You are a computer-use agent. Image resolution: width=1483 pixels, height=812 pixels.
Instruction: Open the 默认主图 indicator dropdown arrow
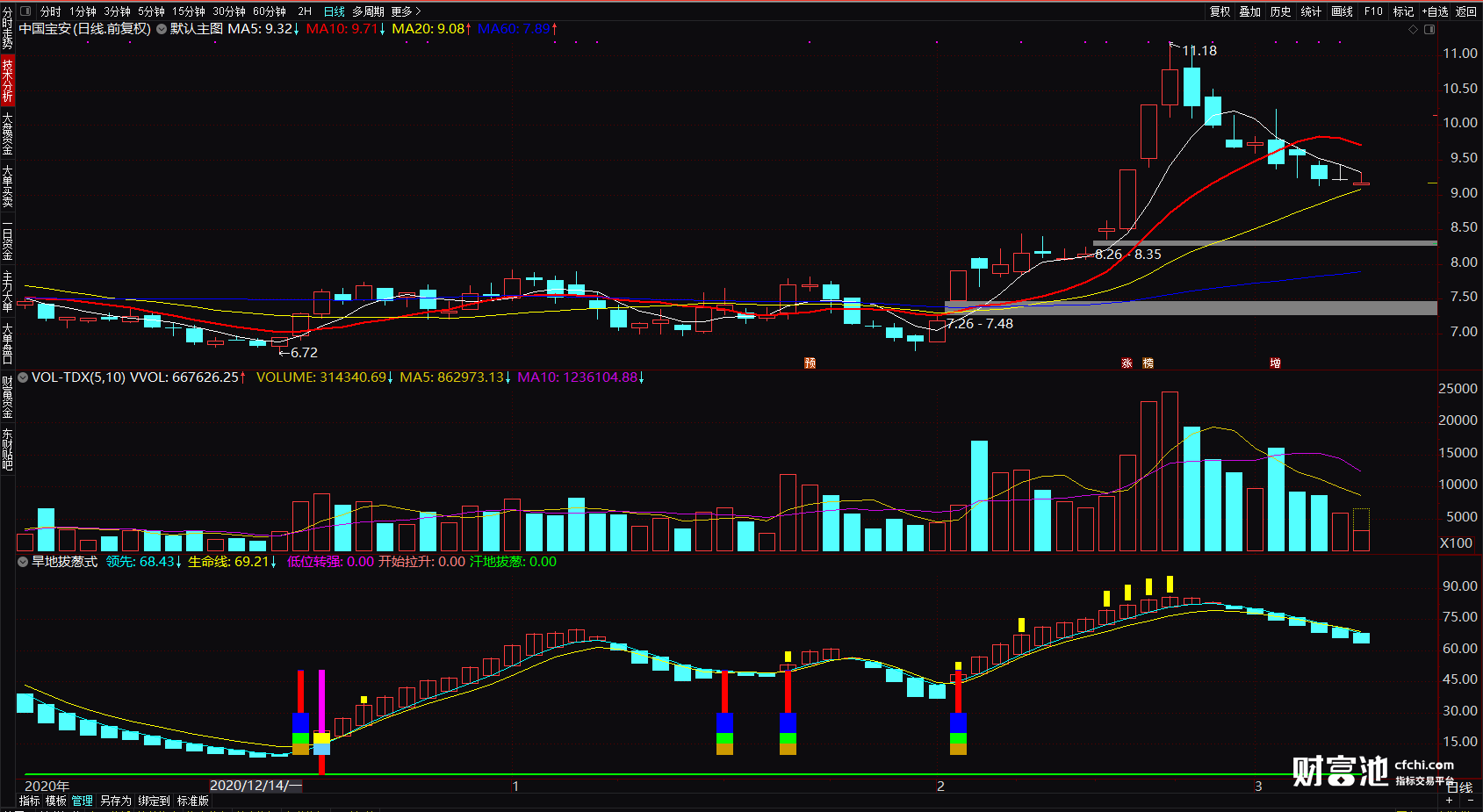[162, 29]
